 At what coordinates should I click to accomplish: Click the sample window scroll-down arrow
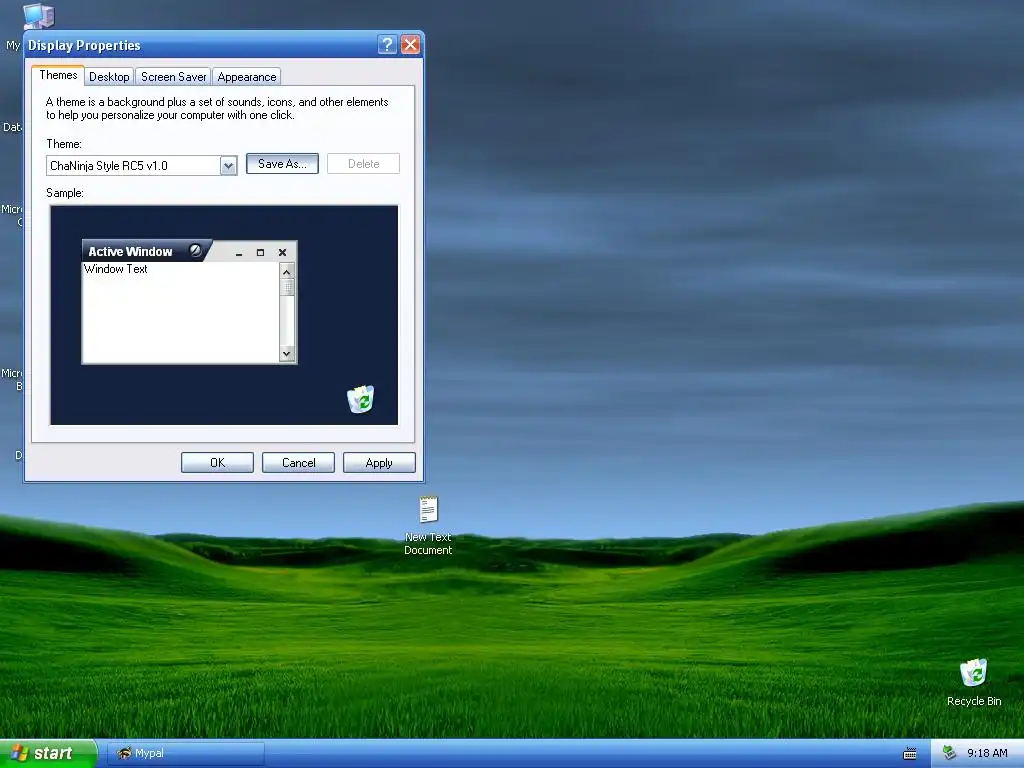point(287,353)
